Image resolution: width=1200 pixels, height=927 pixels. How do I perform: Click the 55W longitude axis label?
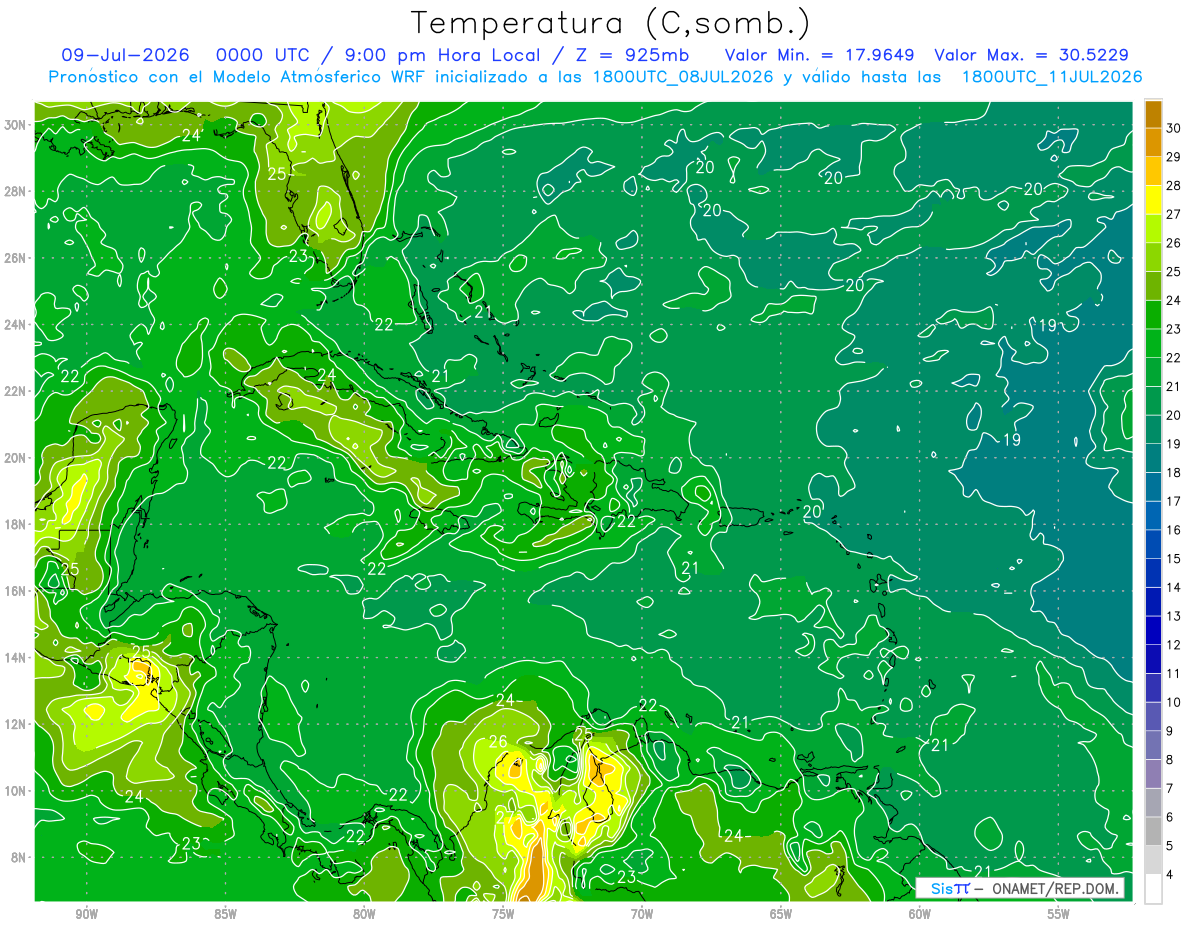(x=1059, y=913)
